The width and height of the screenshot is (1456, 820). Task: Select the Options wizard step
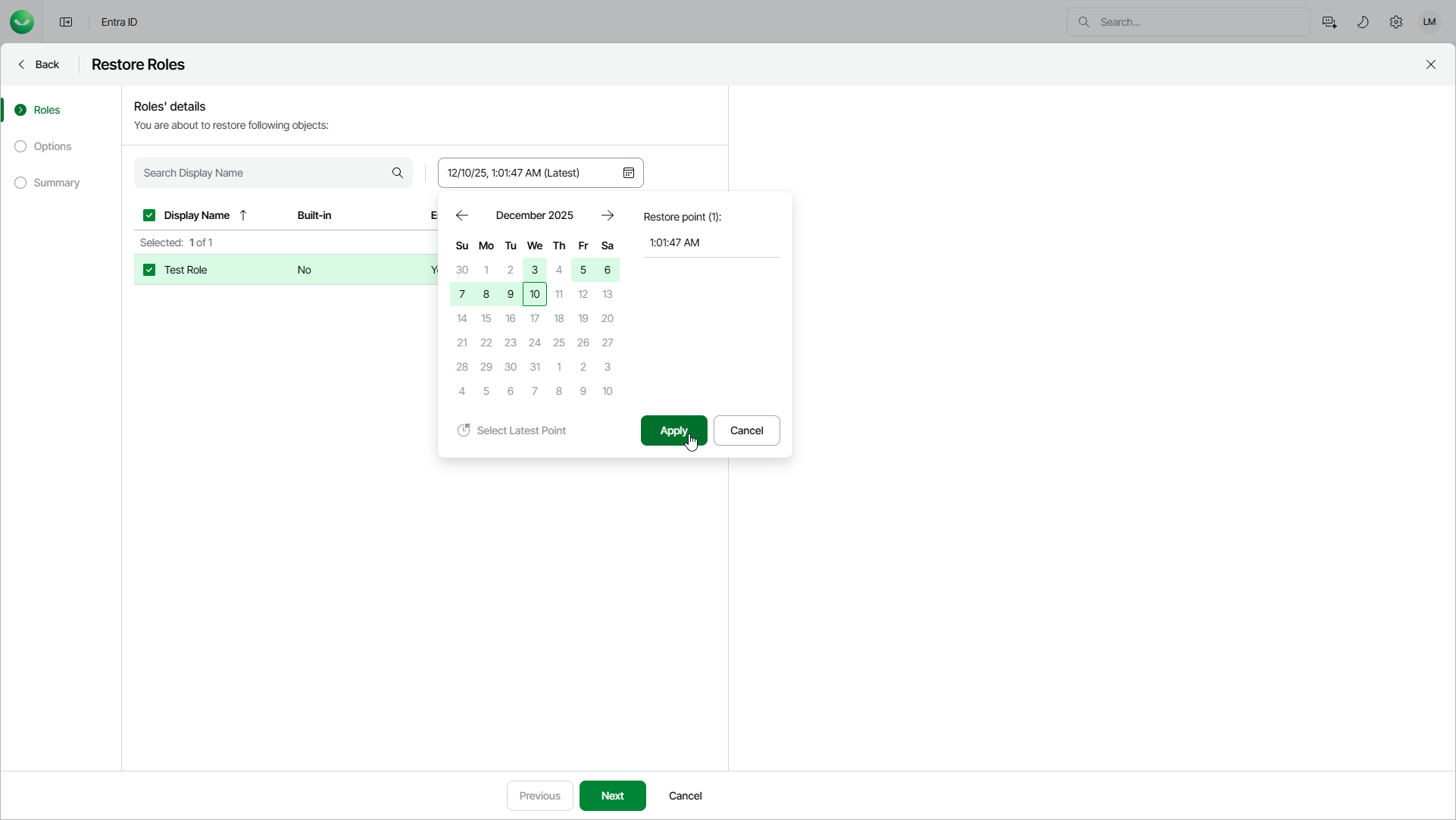click(x=52, y=146)
